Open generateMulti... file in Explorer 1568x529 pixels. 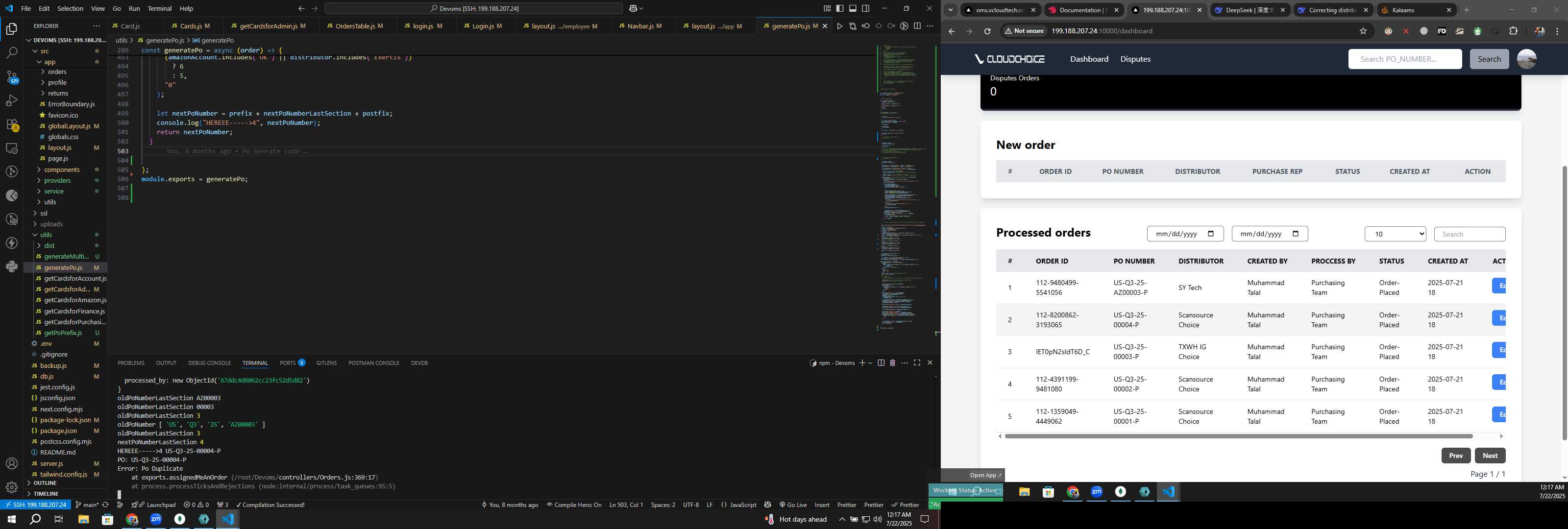click(66, 256)
